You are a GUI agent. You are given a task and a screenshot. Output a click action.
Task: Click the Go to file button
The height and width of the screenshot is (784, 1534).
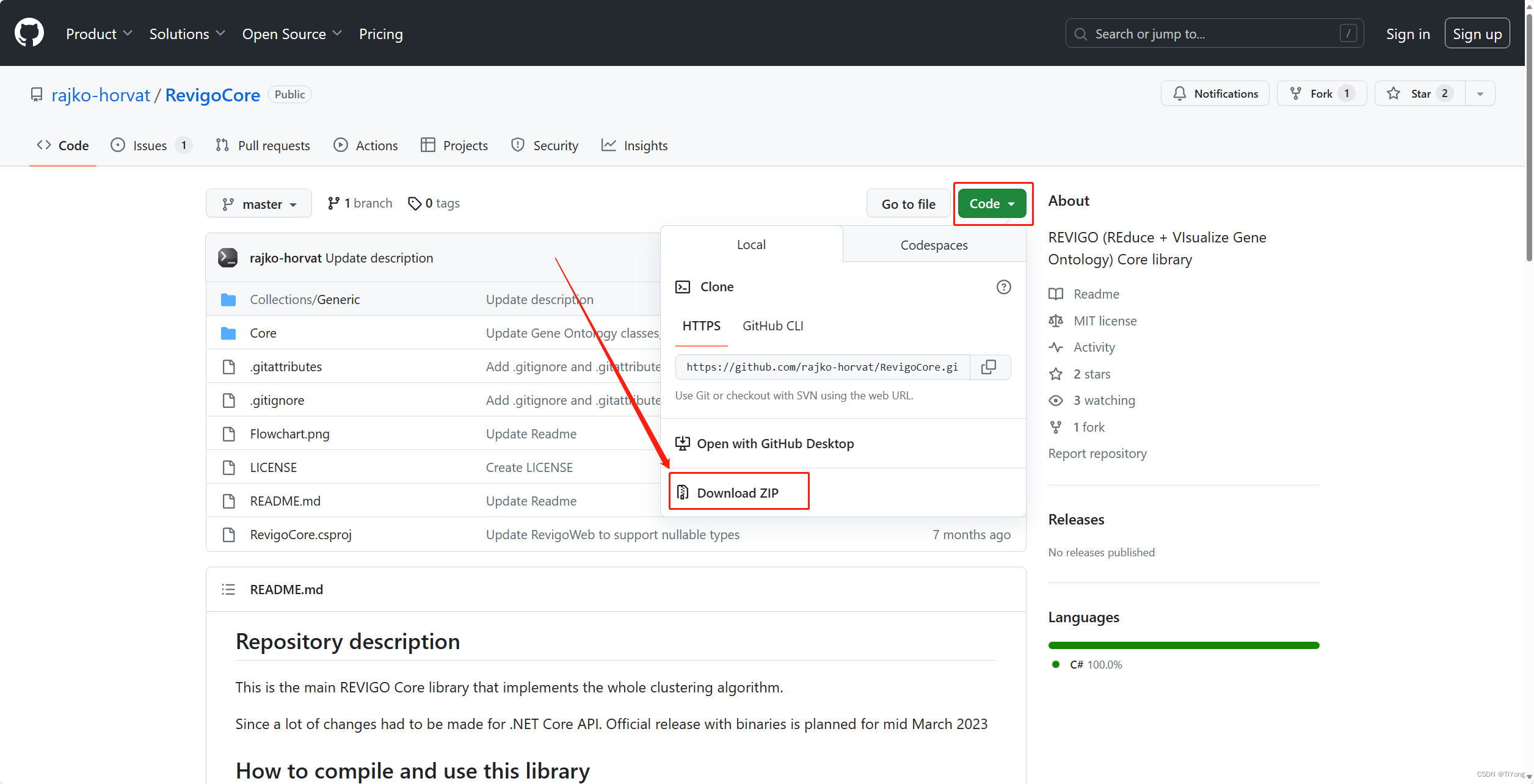point(908,204)
